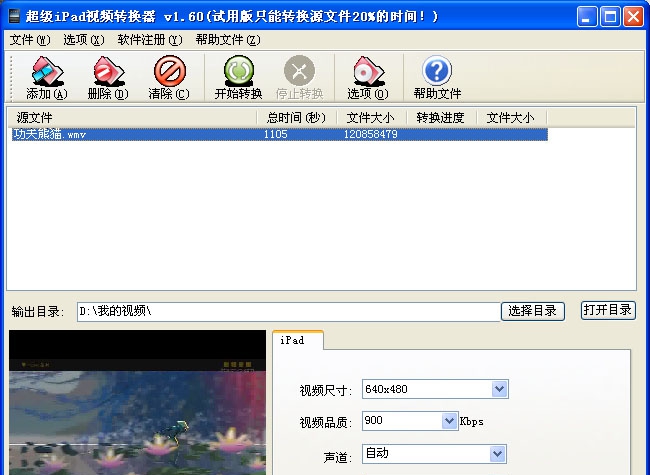The image size is (650, 475).
Task: Open the 文件(W) menu
Action: click(30, 40)
